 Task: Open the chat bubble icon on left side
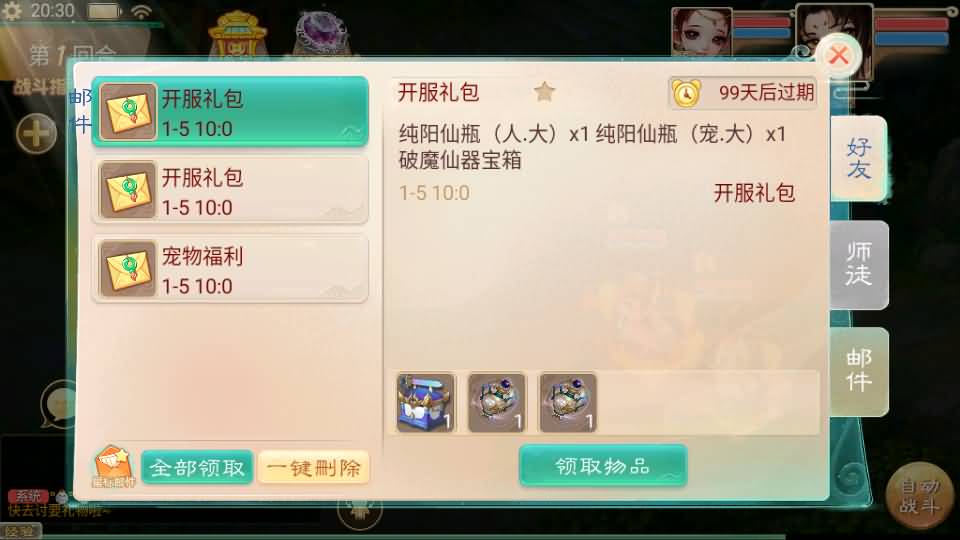tap(57, 404)
